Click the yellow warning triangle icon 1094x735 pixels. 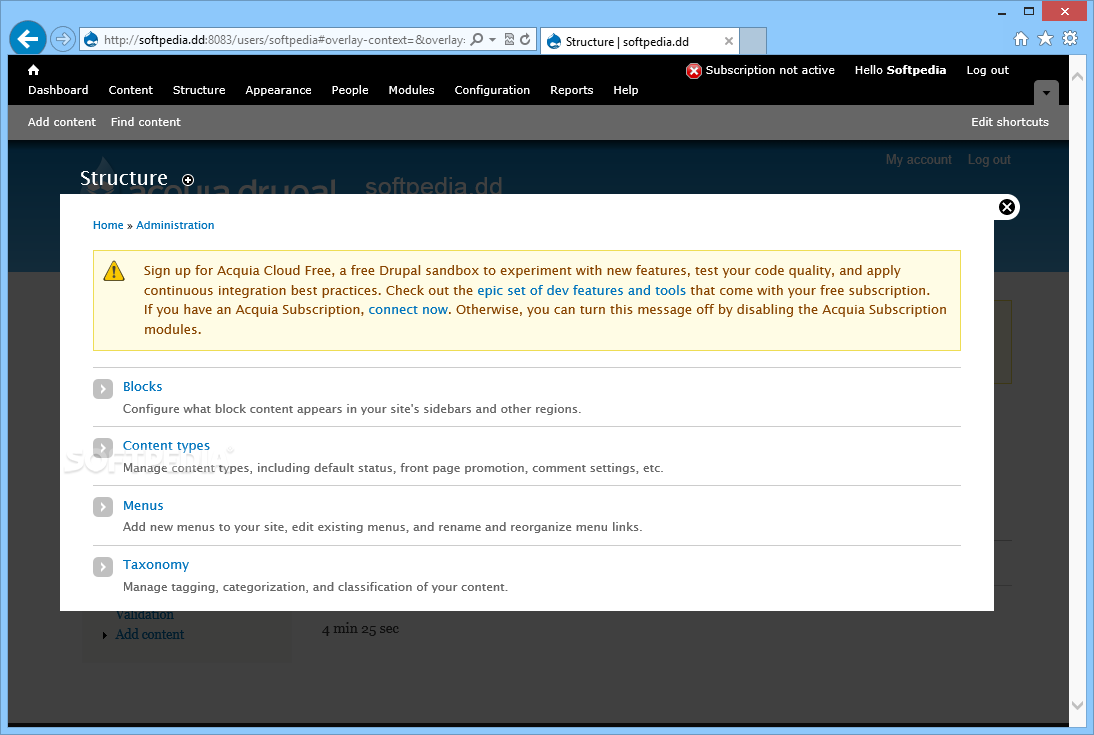click(114, 271)
